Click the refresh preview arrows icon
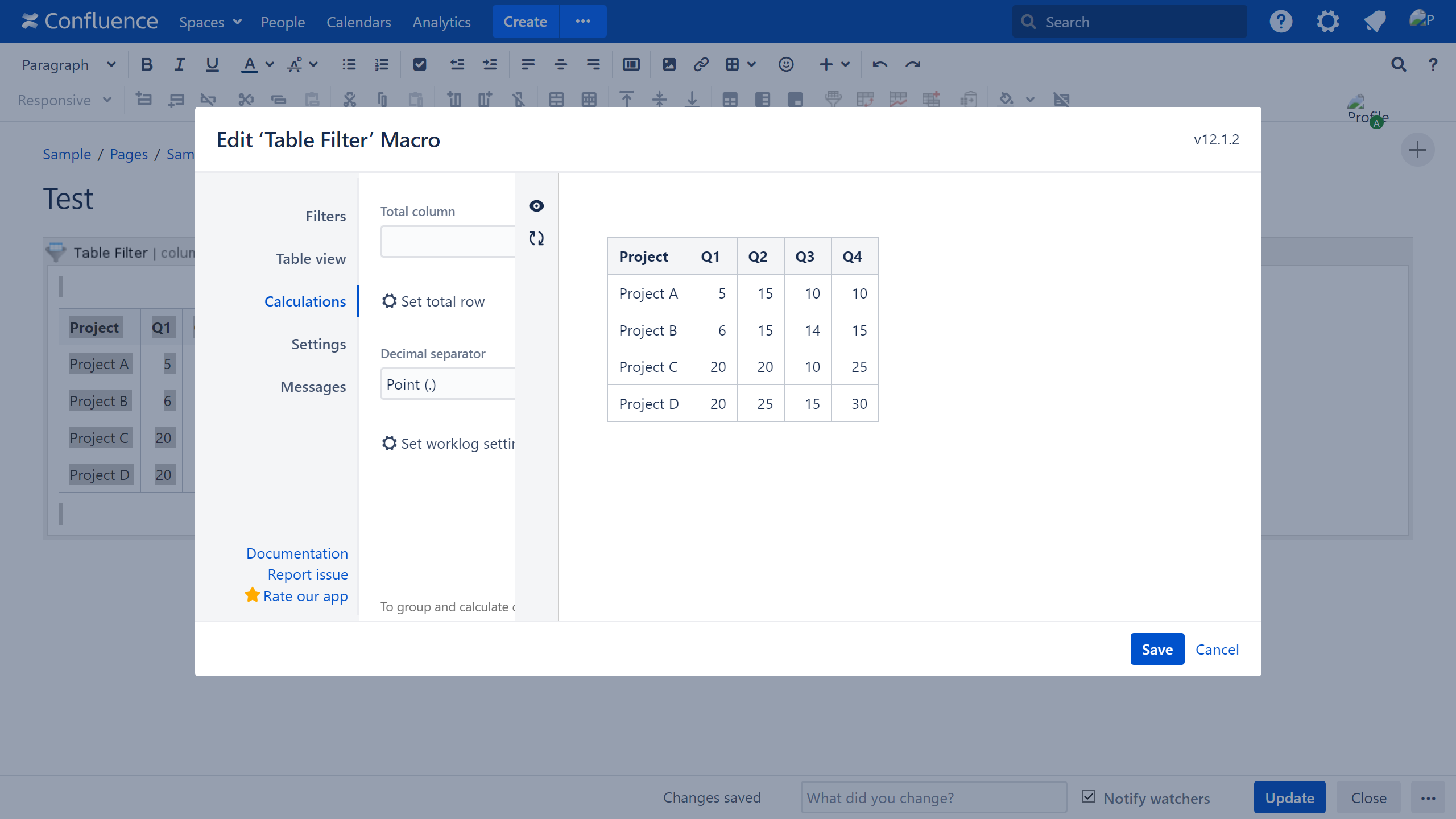The image size is (1456, 819). (x=536, y=238)
